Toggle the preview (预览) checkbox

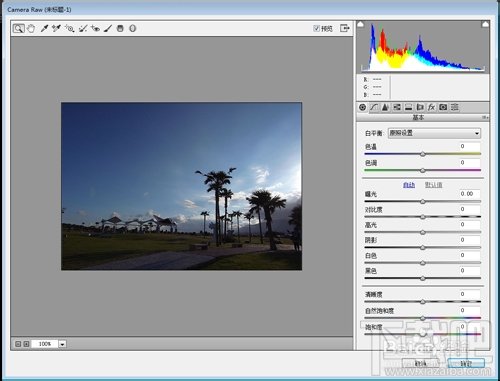click(316, 28)
